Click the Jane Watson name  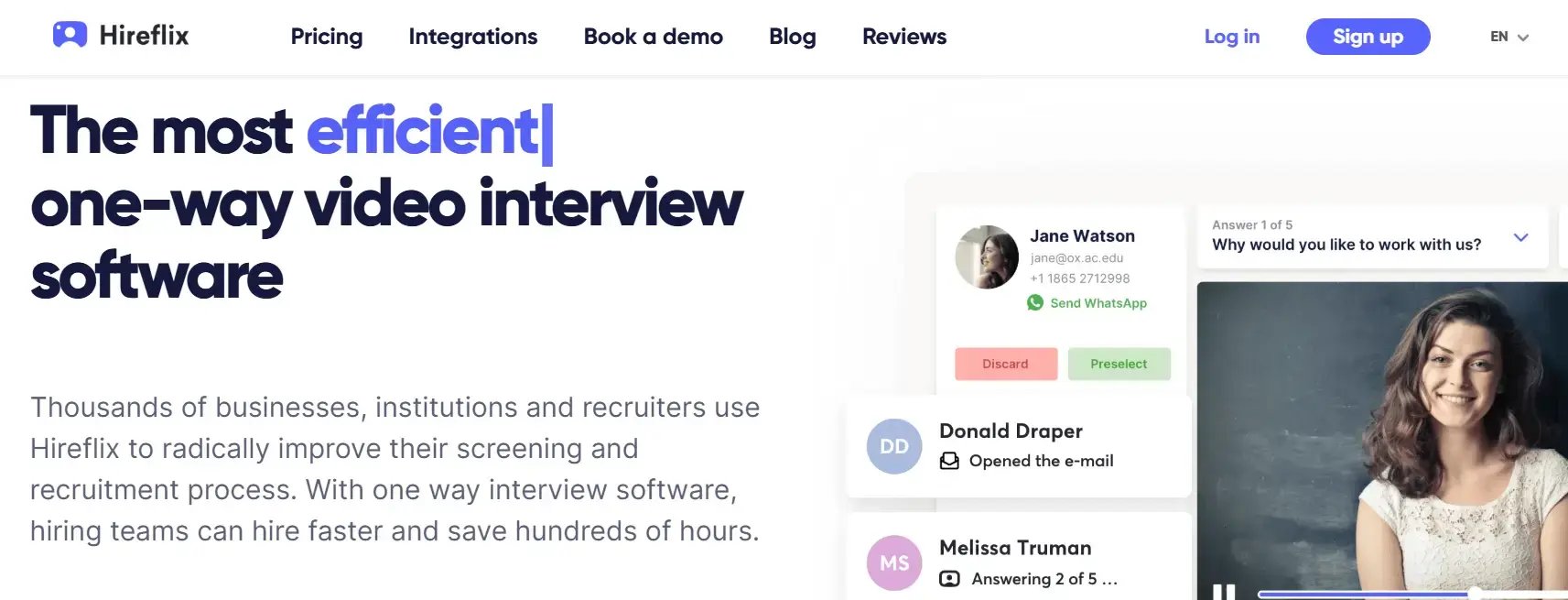tap(1082, 235)
